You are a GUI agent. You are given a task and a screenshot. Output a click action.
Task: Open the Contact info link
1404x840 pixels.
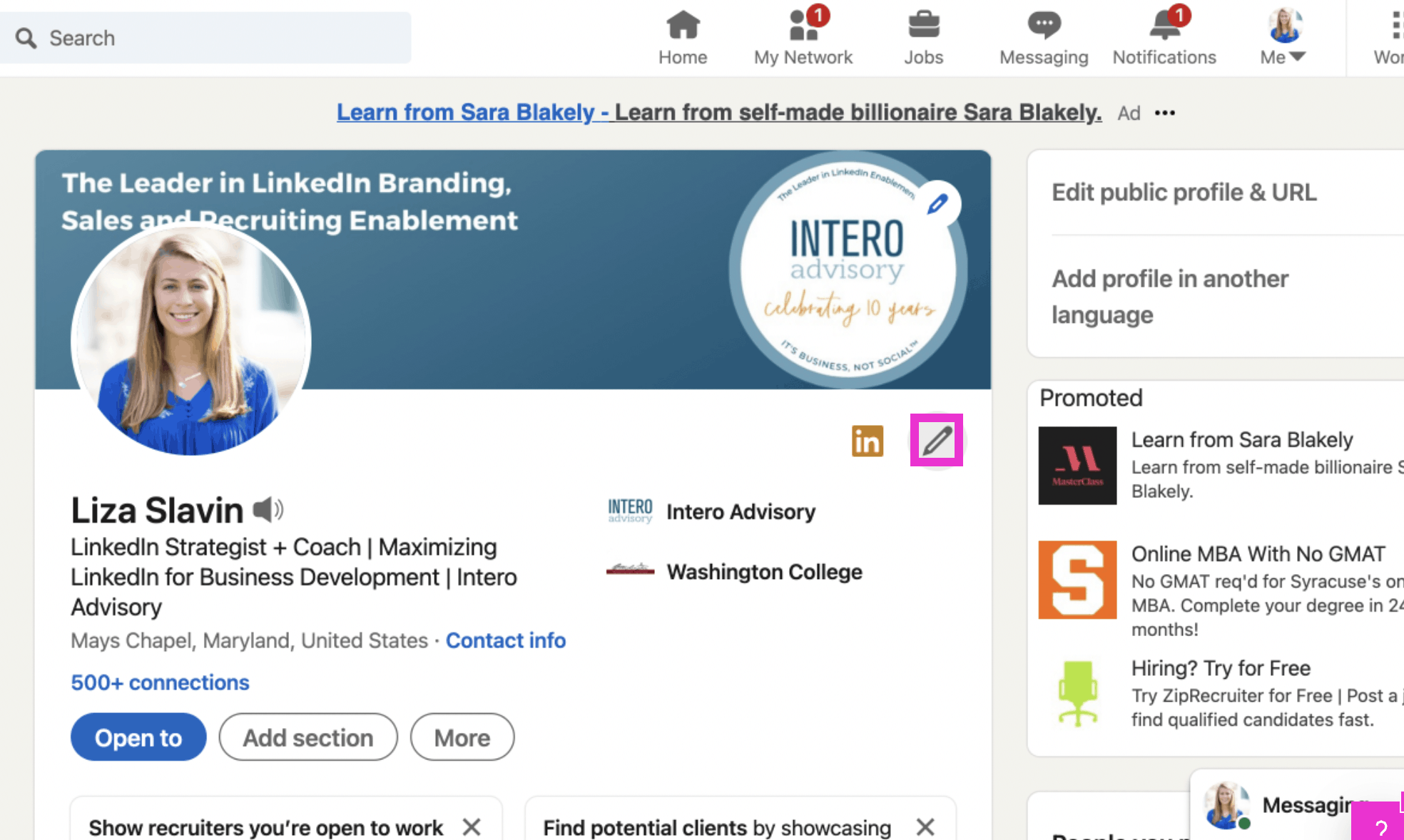point(505,640)
